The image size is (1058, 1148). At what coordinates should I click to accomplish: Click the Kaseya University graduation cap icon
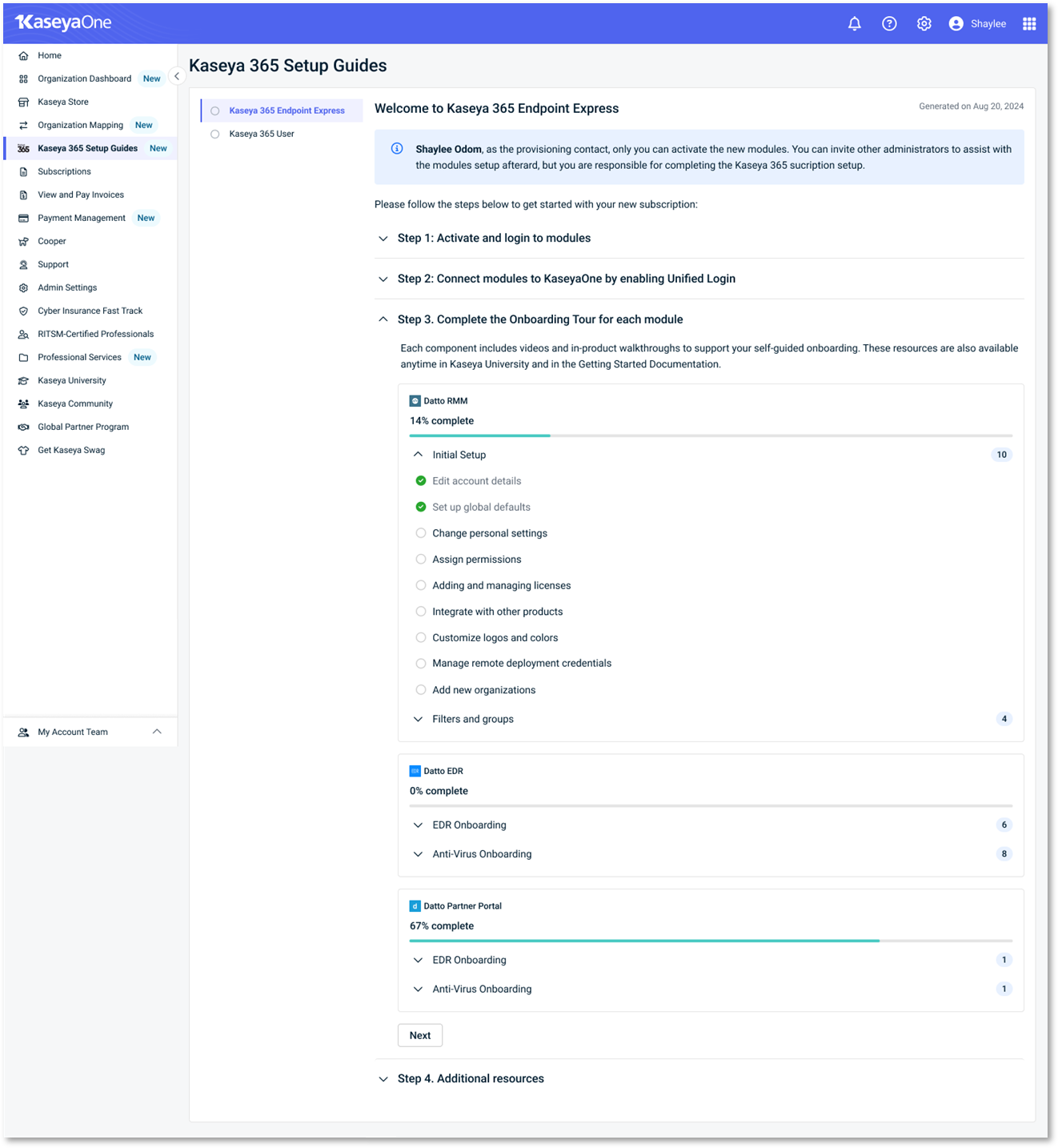tap(23, 380)
